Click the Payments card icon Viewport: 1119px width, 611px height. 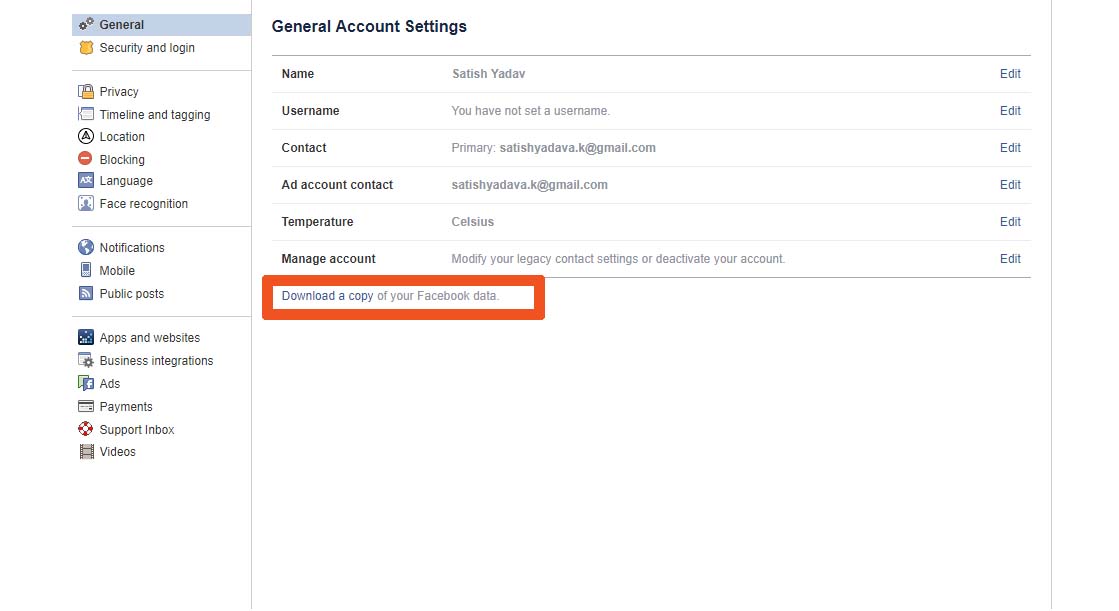[x=86, y=407]
